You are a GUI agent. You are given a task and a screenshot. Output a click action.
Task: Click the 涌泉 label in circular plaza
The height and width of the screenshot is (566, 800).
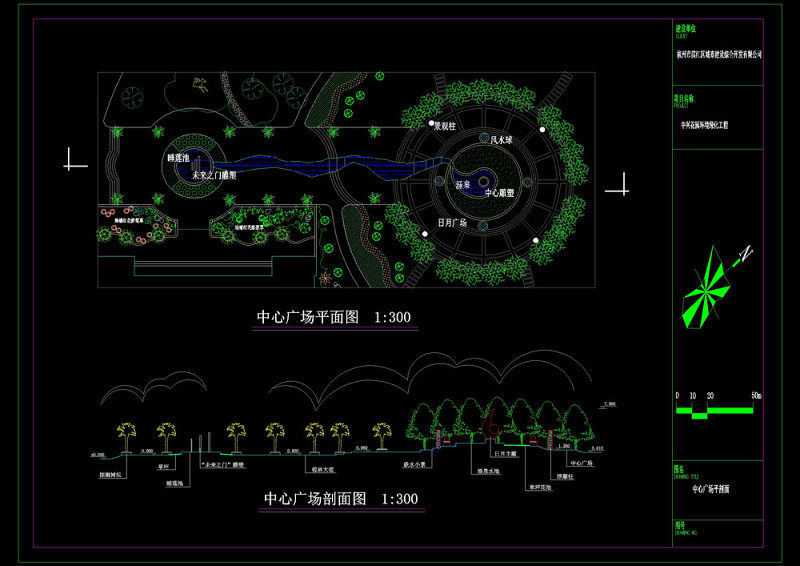pos(463,185)
